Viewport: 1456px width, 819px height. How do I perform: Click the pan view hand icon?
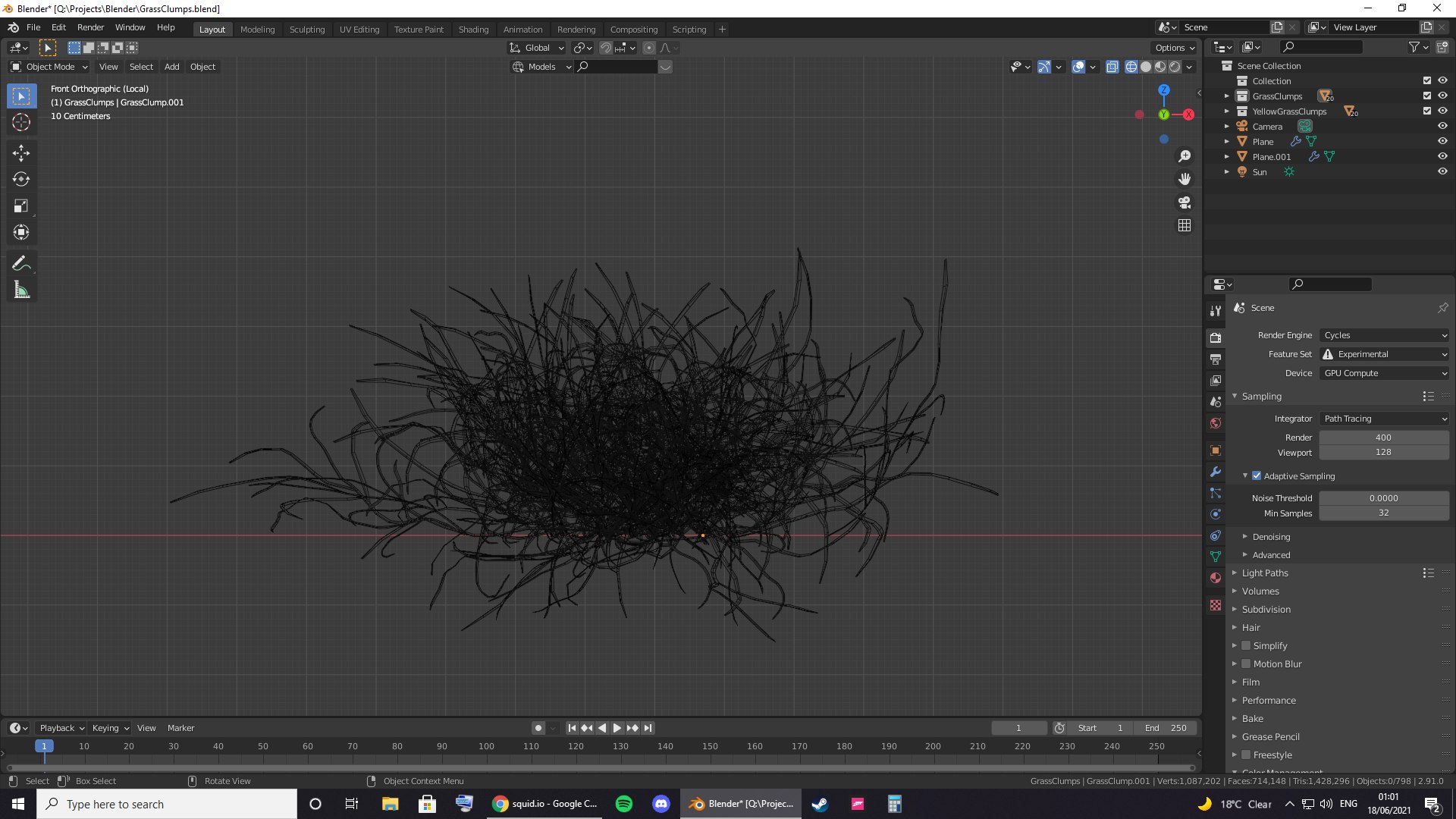1185,179
